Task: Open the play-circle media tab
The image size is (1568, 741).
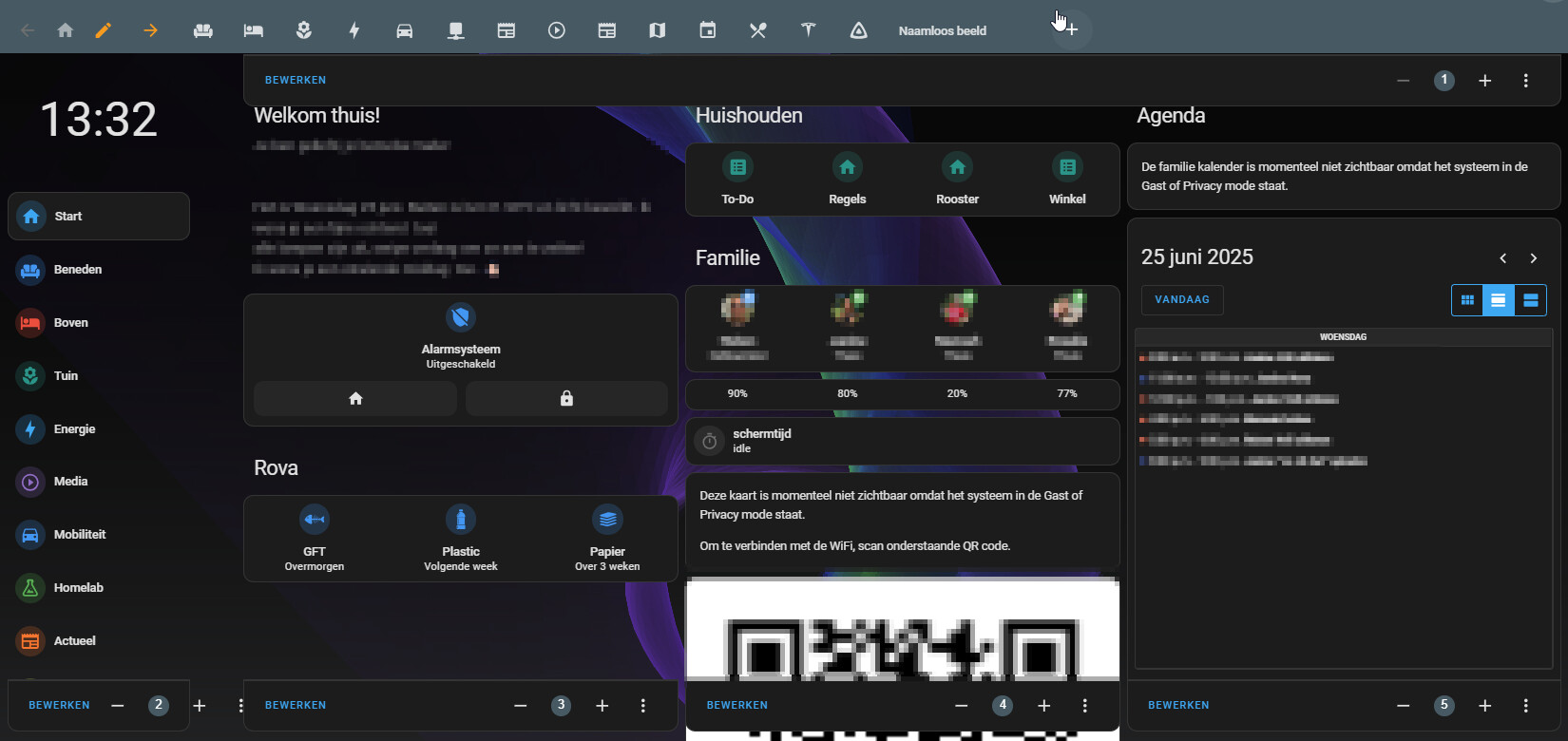Action: point(557,30)
